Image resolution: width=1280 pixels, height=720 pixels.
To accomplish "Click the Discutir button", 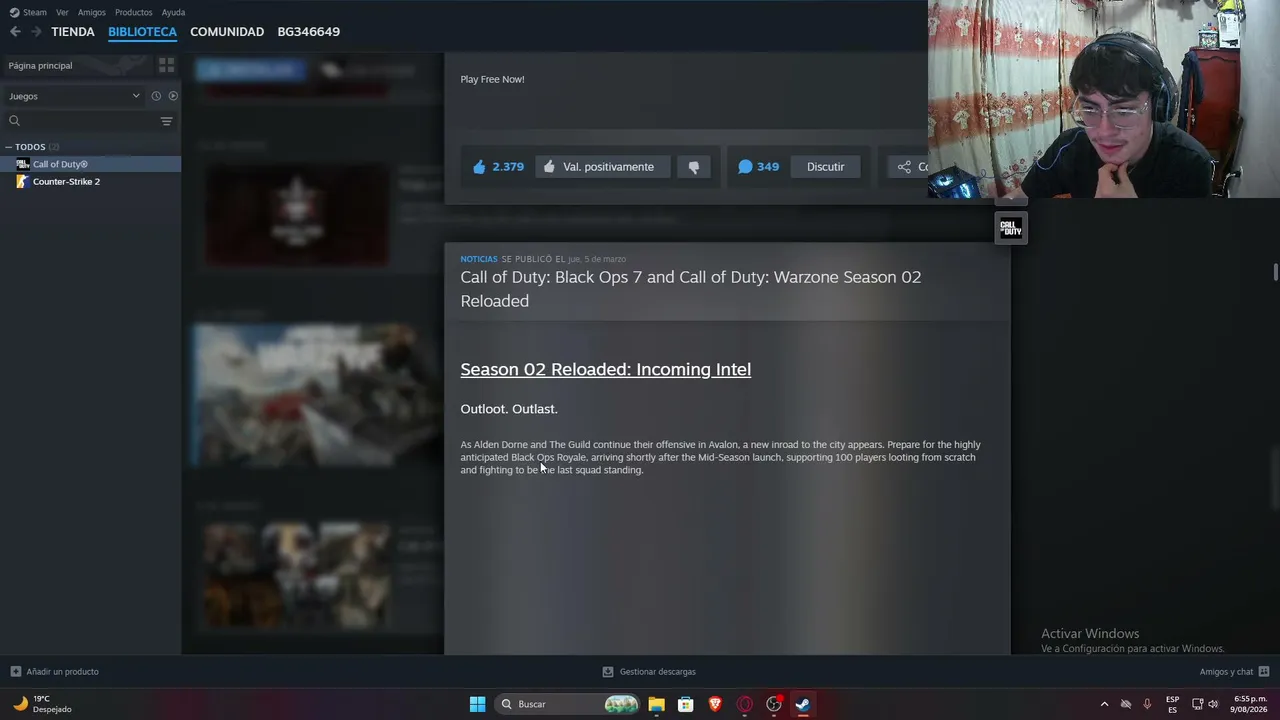I will click(x=826, y=167).
